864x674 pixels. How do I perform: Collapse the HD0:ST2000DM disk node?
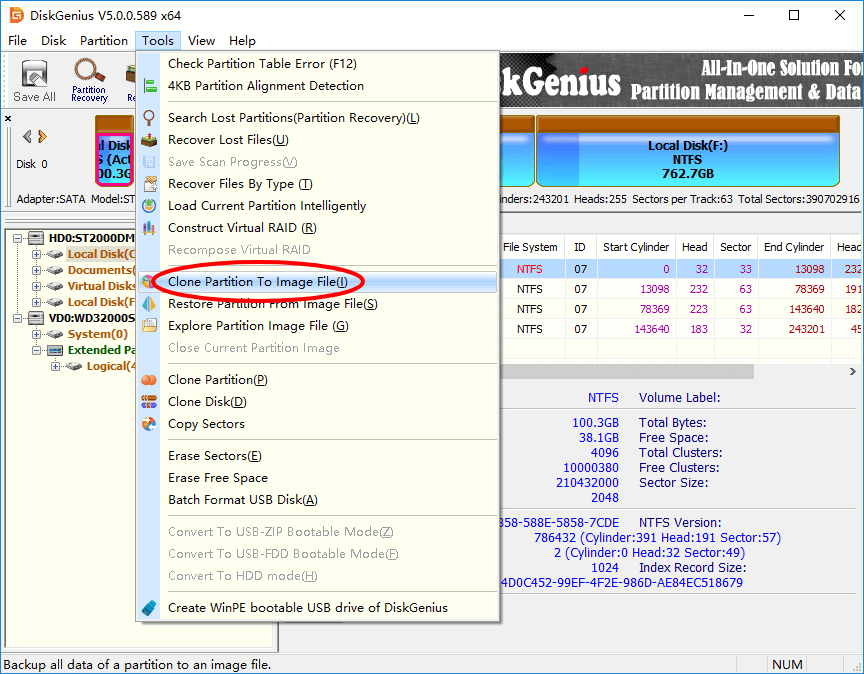click(18, 238)
